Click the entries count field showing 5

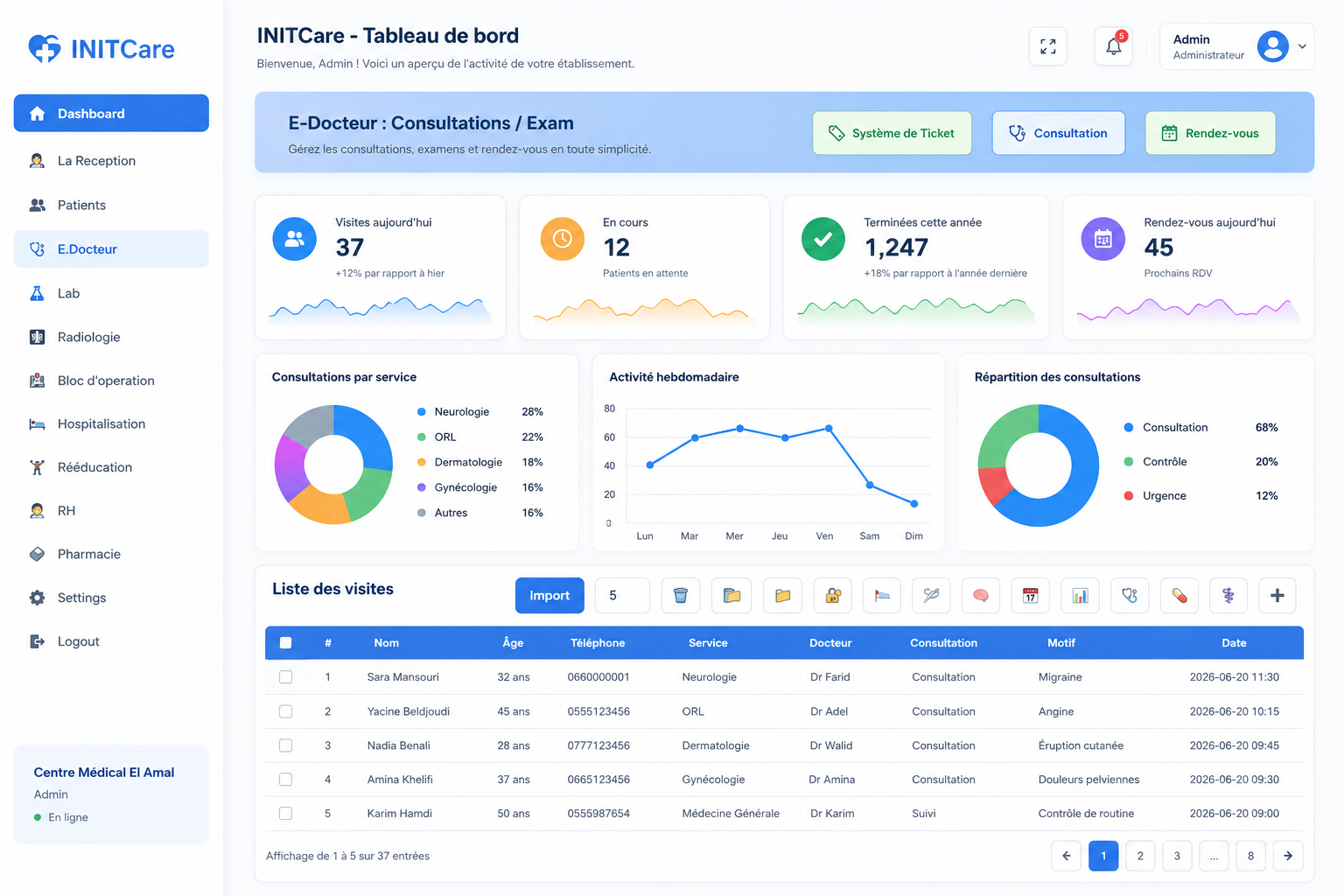tap(622, 596)
